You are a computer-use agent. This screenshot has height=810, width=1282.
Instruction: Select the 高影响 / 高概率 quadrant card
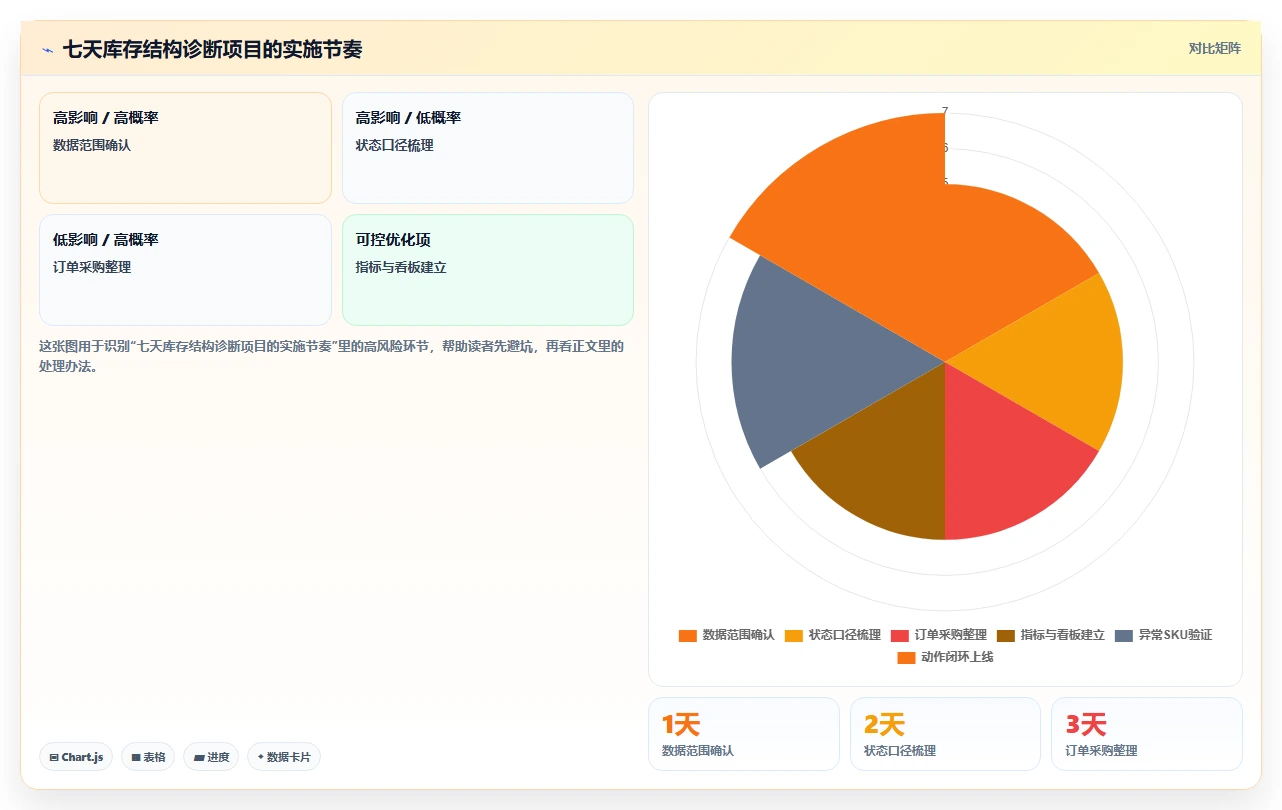(185, 148)
